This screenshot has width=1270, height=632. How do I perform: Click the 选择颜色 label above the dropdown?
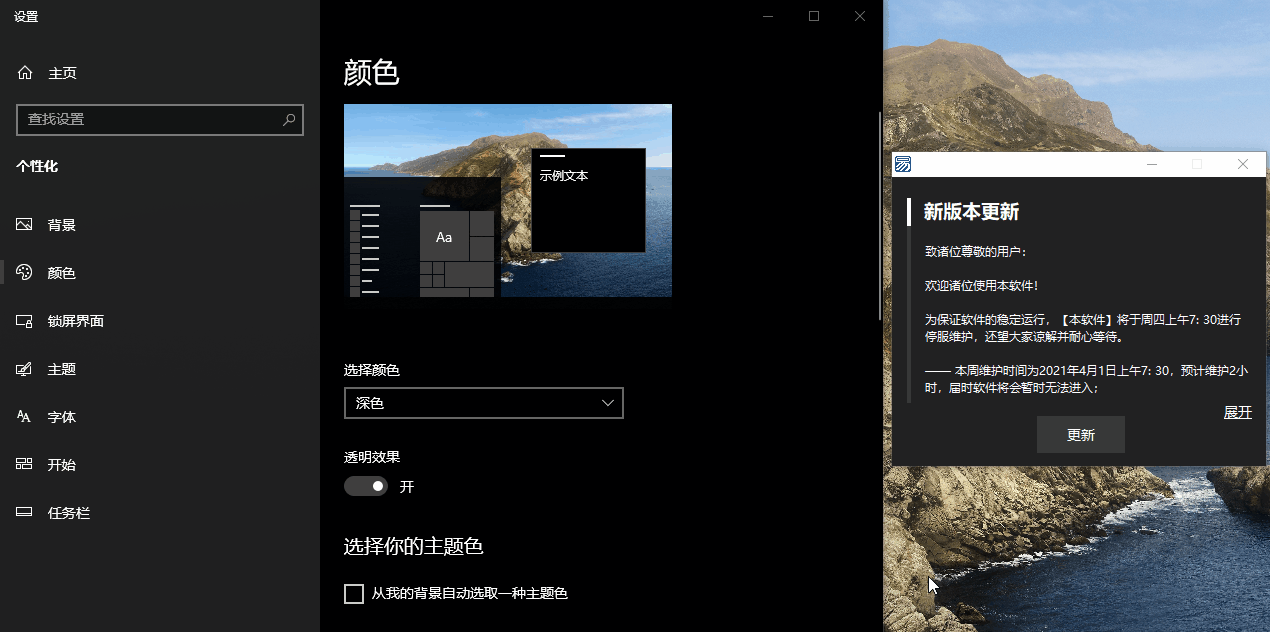[x=372, y=370]
